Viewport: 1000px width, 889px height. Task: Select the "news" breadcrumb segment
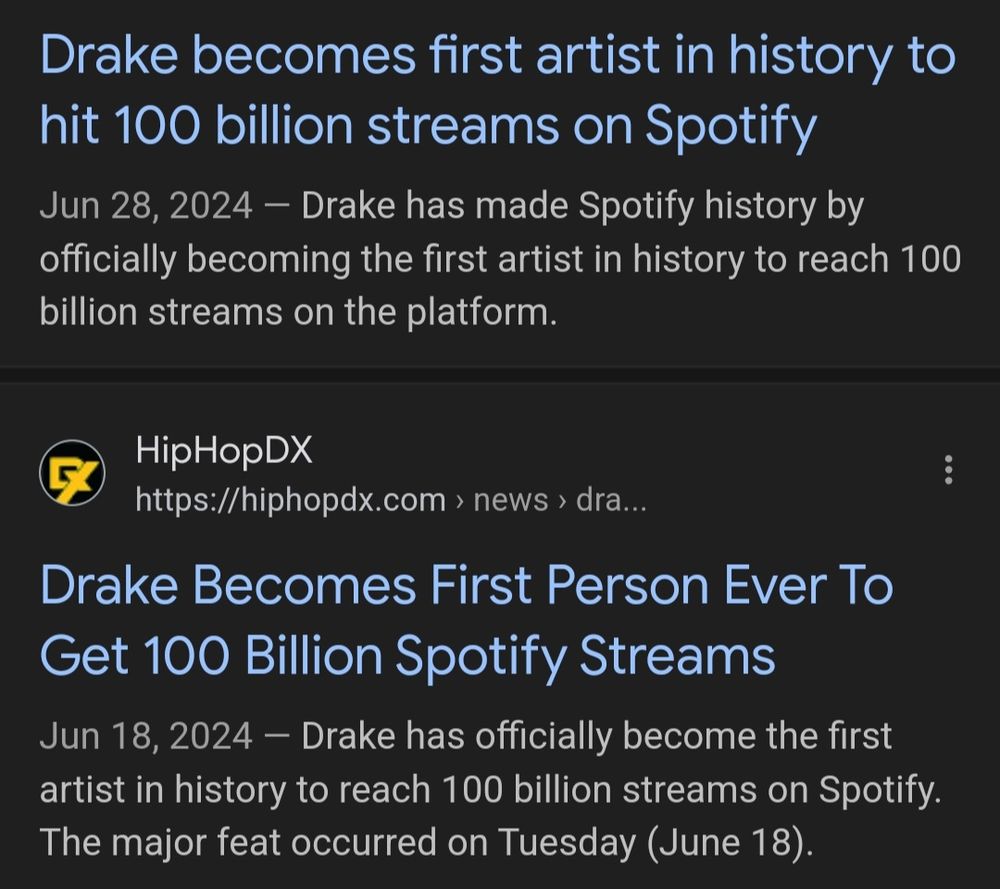pyautogui.click(x=511, y=500)
